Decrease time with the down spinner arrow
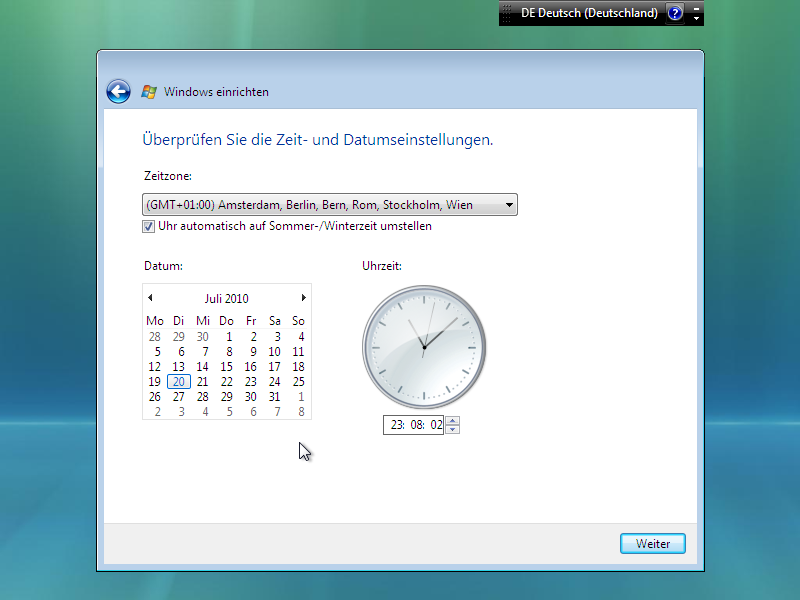Image resolution: width=800 pixels, height=600 pixels. click(452, 430)
